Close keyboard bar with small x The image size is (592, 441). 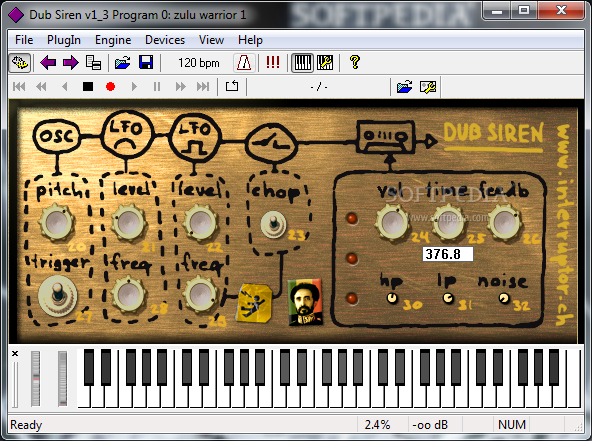[15, 353]
